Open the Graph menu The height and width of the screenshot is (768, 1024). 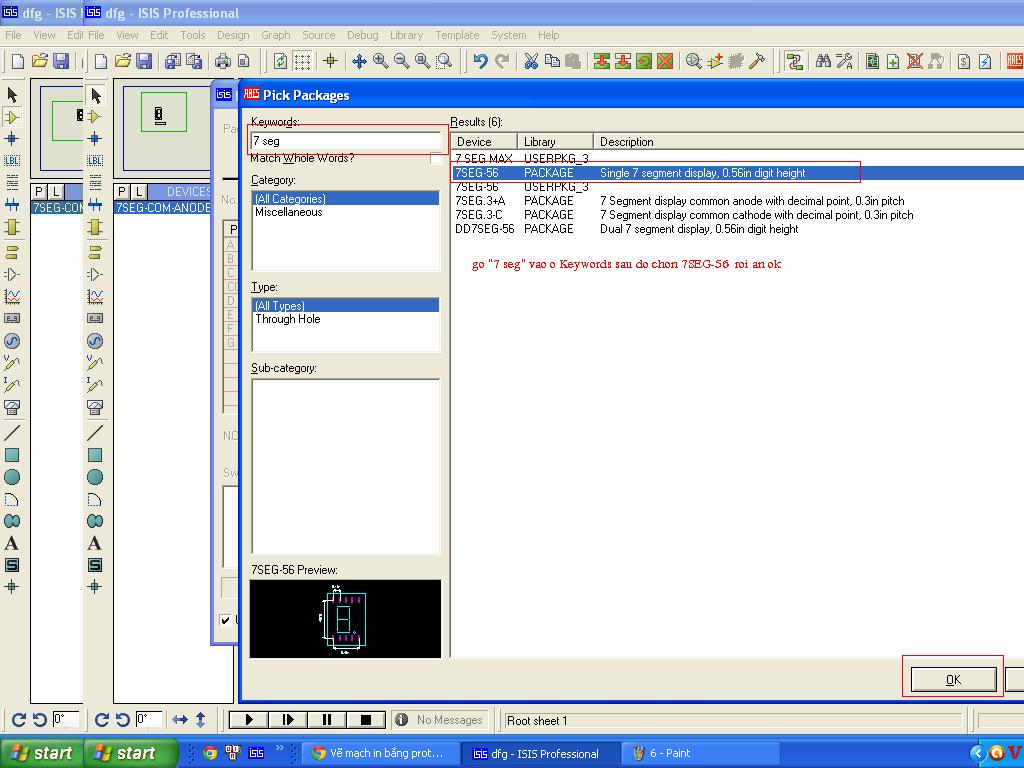point(276,35)
